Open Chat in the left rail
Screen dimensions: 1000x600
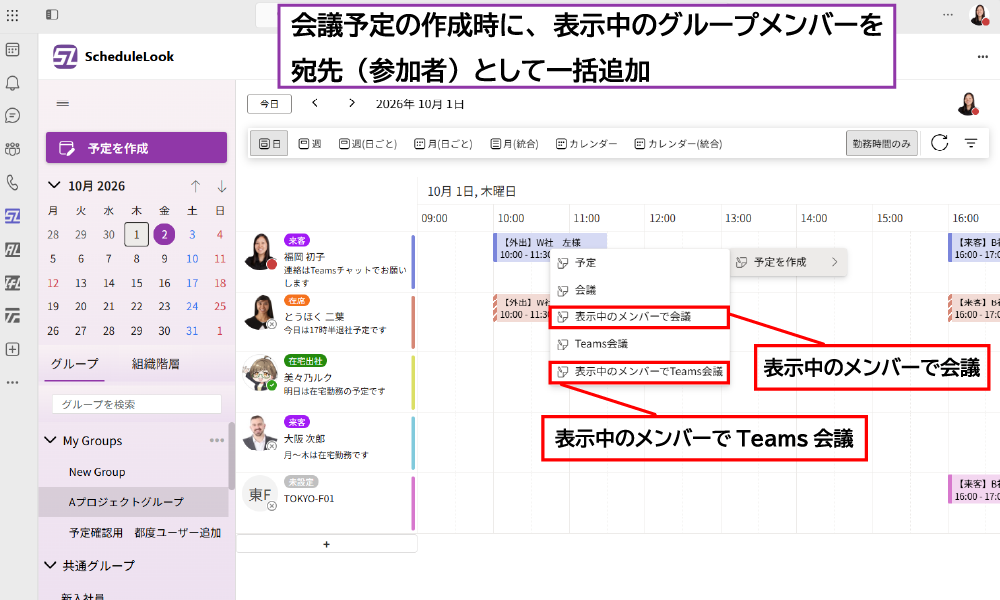(x=12, y=115)
